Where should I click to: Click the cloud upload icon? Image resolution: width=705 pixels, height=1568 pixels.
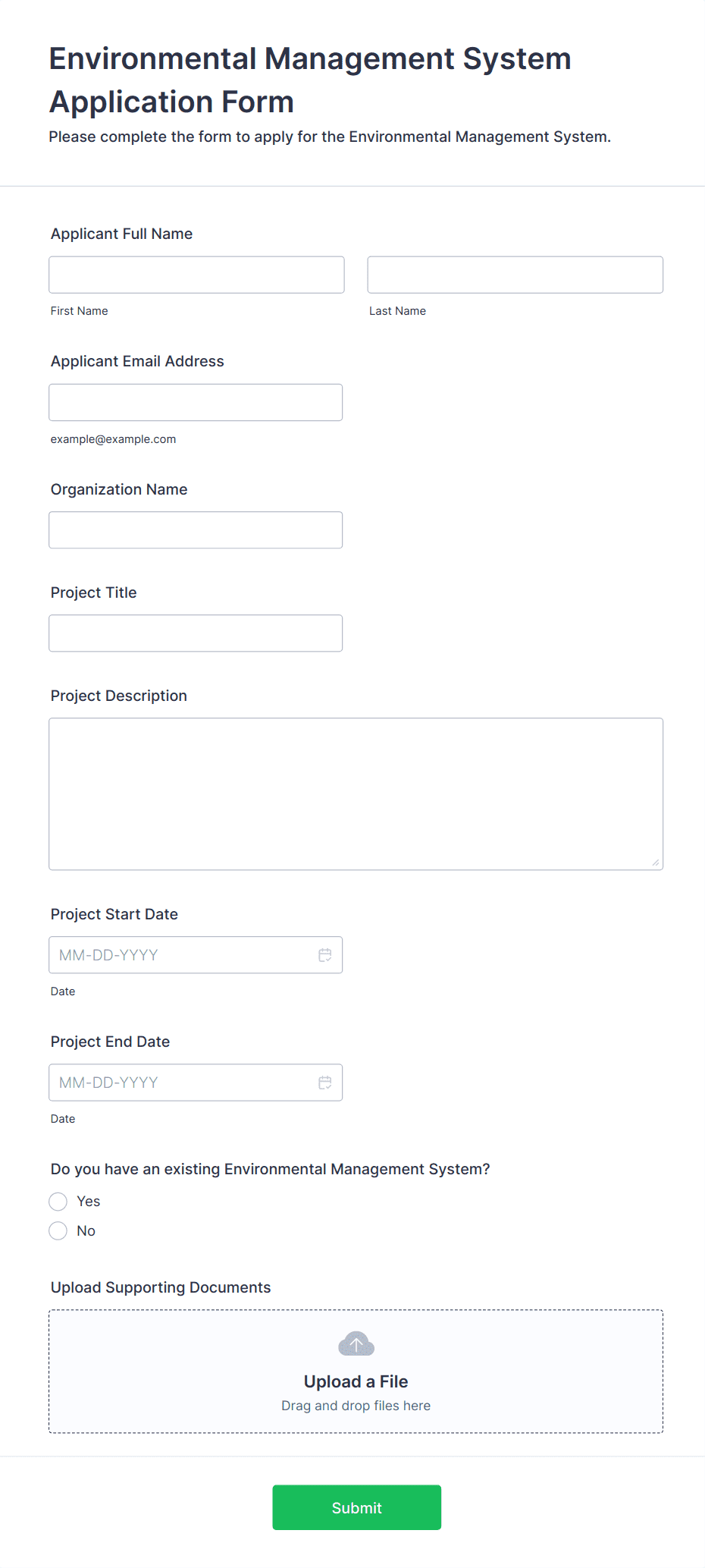(x=356, y=1343)
